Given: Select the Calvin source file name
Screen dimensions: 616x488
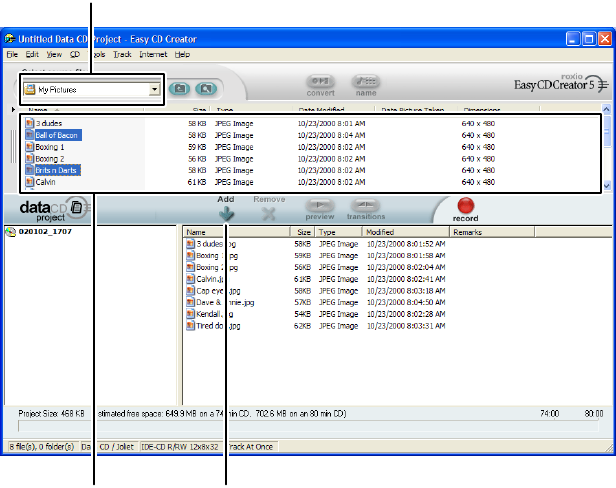Looking at the screenshot, I should click(46, 182).
